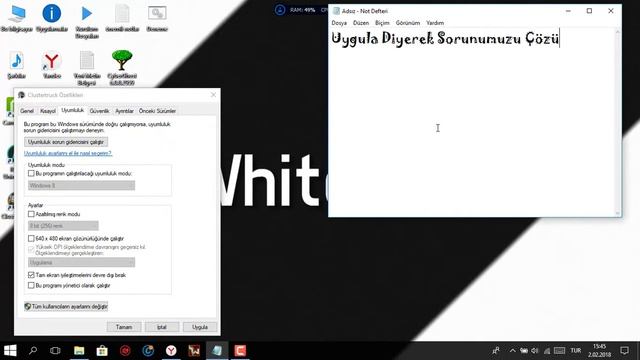
Task: Open the Uygulama scaling dropdown
Action: pyautogui.click(x=81, y=262)
